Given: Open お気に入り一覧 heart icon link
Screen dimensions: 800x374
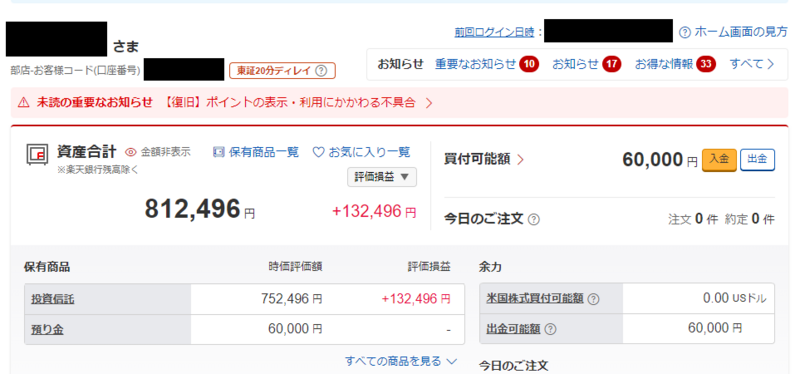Looking at the screenshot, I should (x=361, y=152).
